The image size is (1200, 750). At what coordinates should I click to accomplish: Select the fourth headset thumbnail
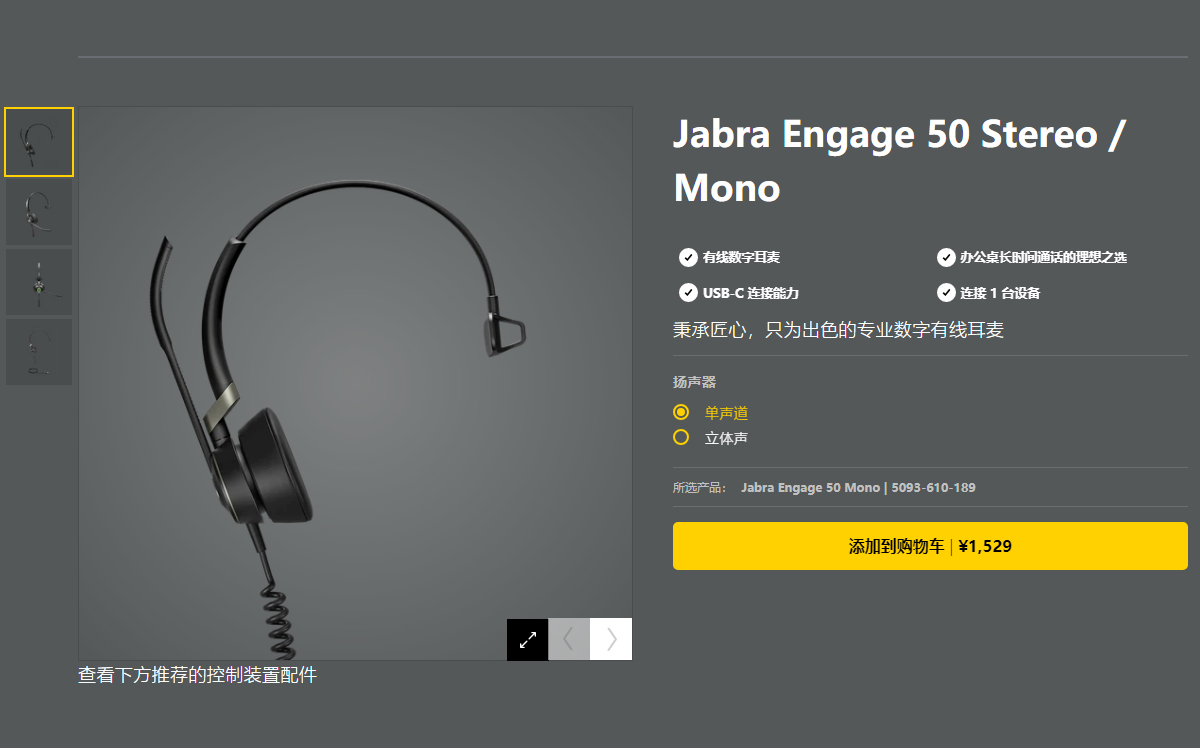point(39,352)
